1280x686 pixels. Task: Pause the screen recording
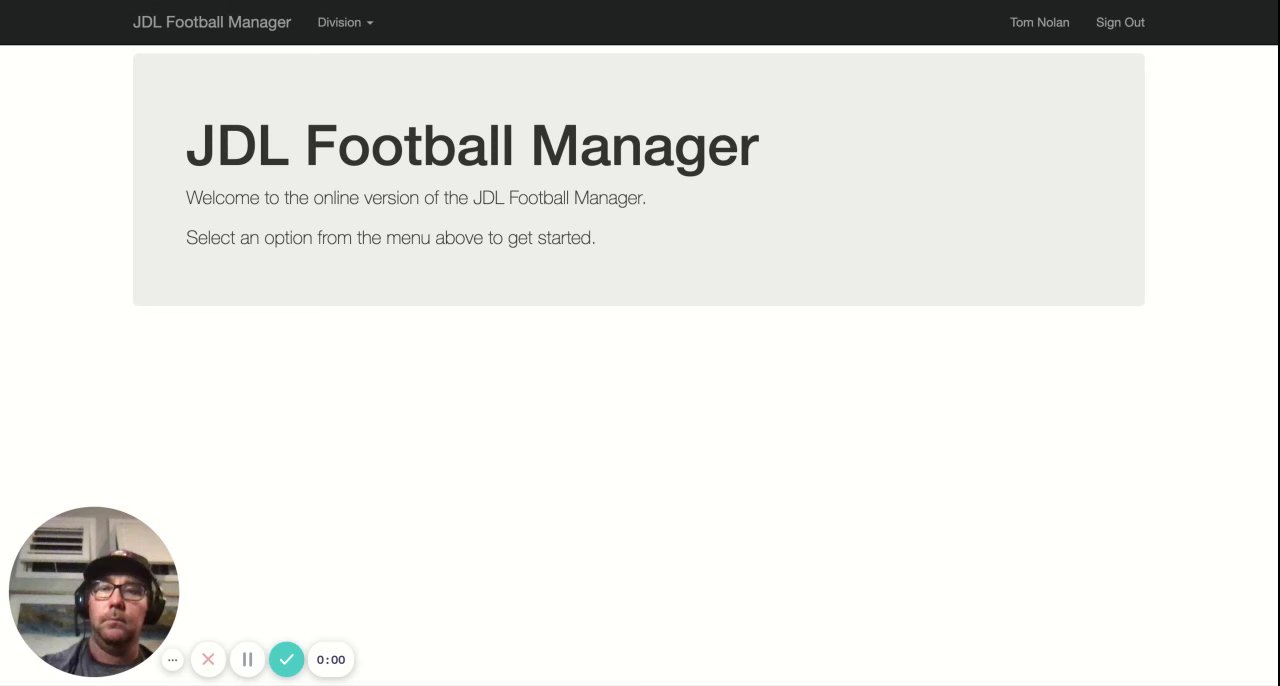pos(247,660)
